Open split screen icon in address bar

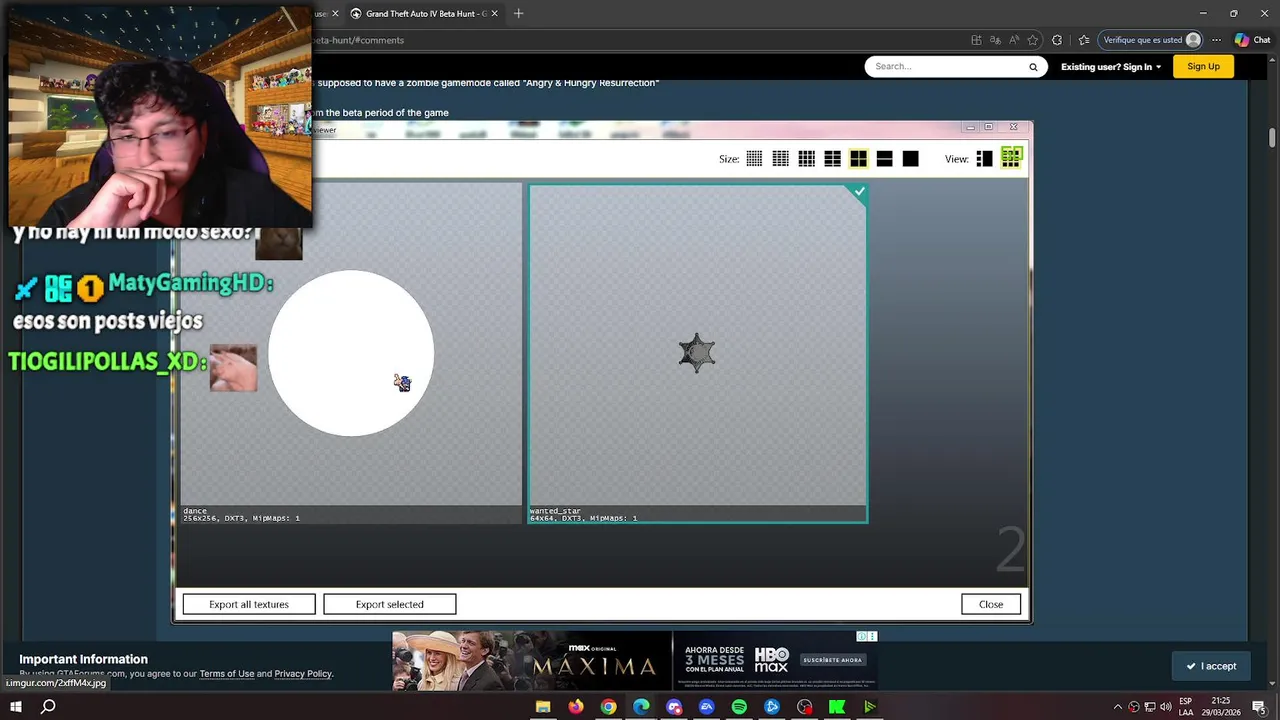976,40
